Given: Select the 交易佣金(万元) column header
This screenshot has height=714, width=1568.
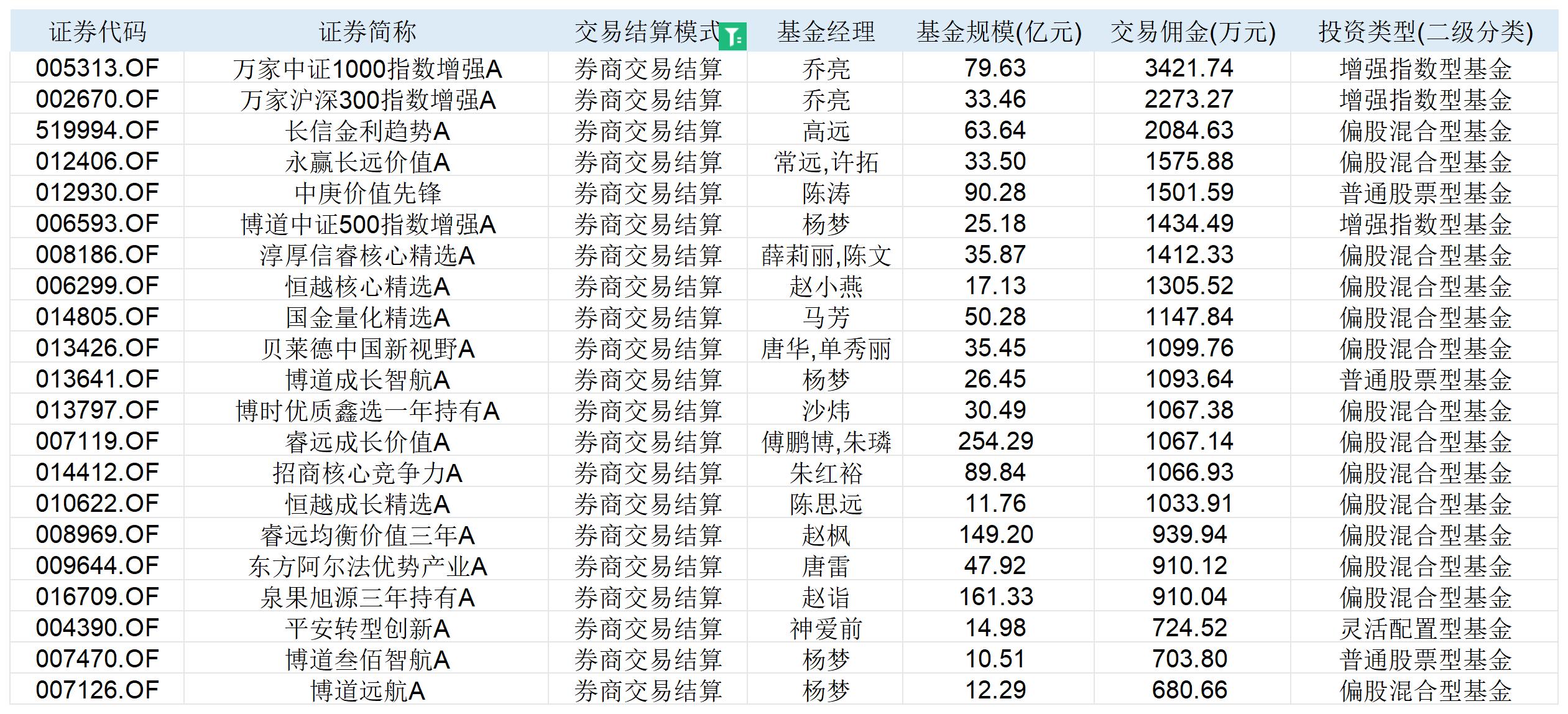Looking at the screenshot, I should tap(1192, 32).
